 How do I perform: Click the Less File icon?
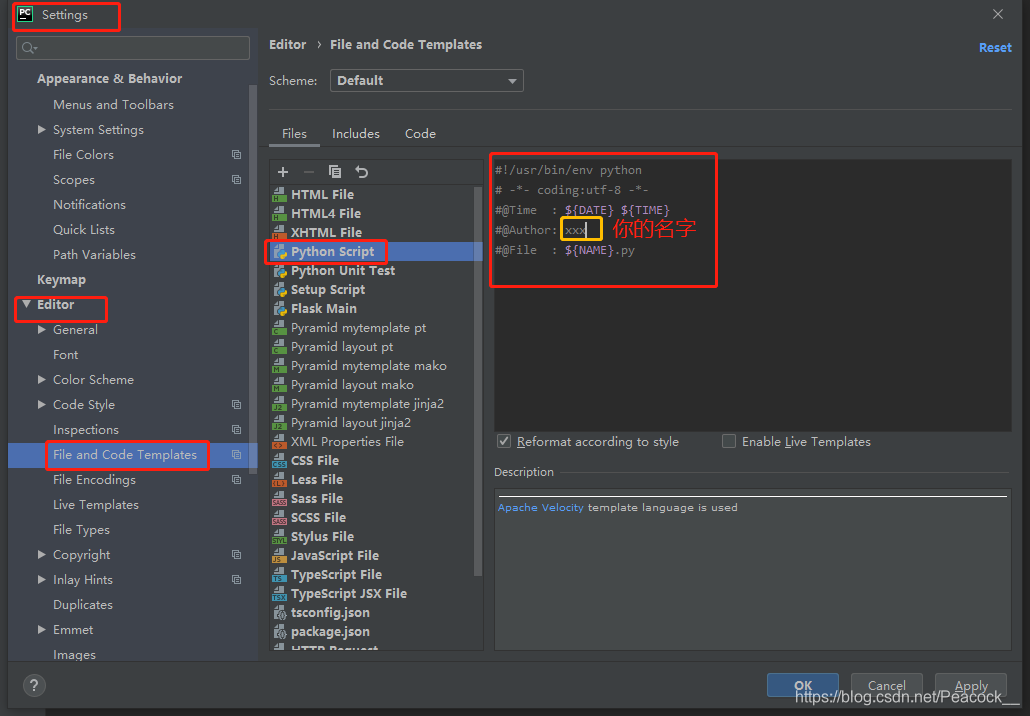click(x=280, y=480)
